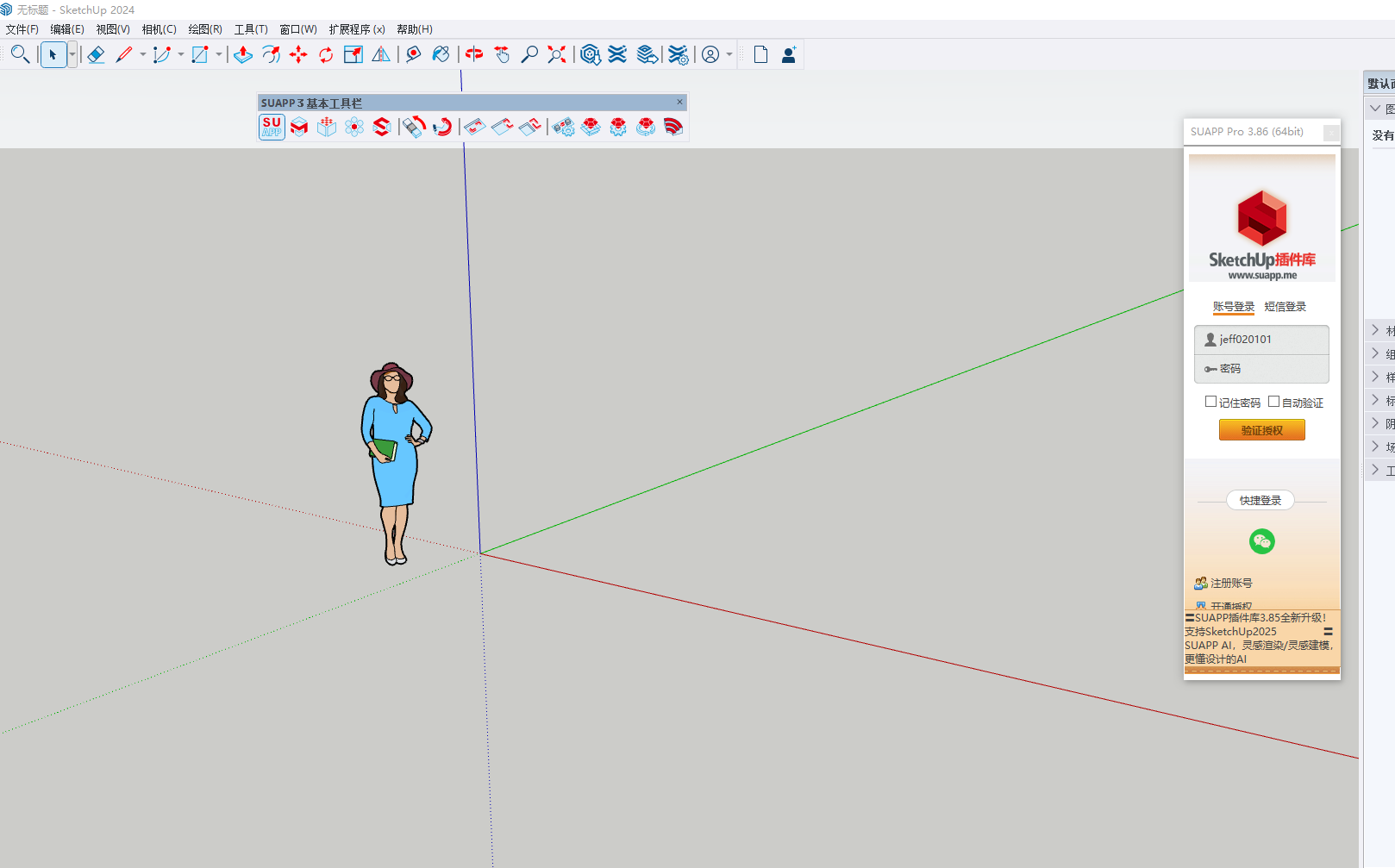Switch to the 短信登录 tab
The width and height of the screenshot is (1395, 868).
tap(1285, 307)
